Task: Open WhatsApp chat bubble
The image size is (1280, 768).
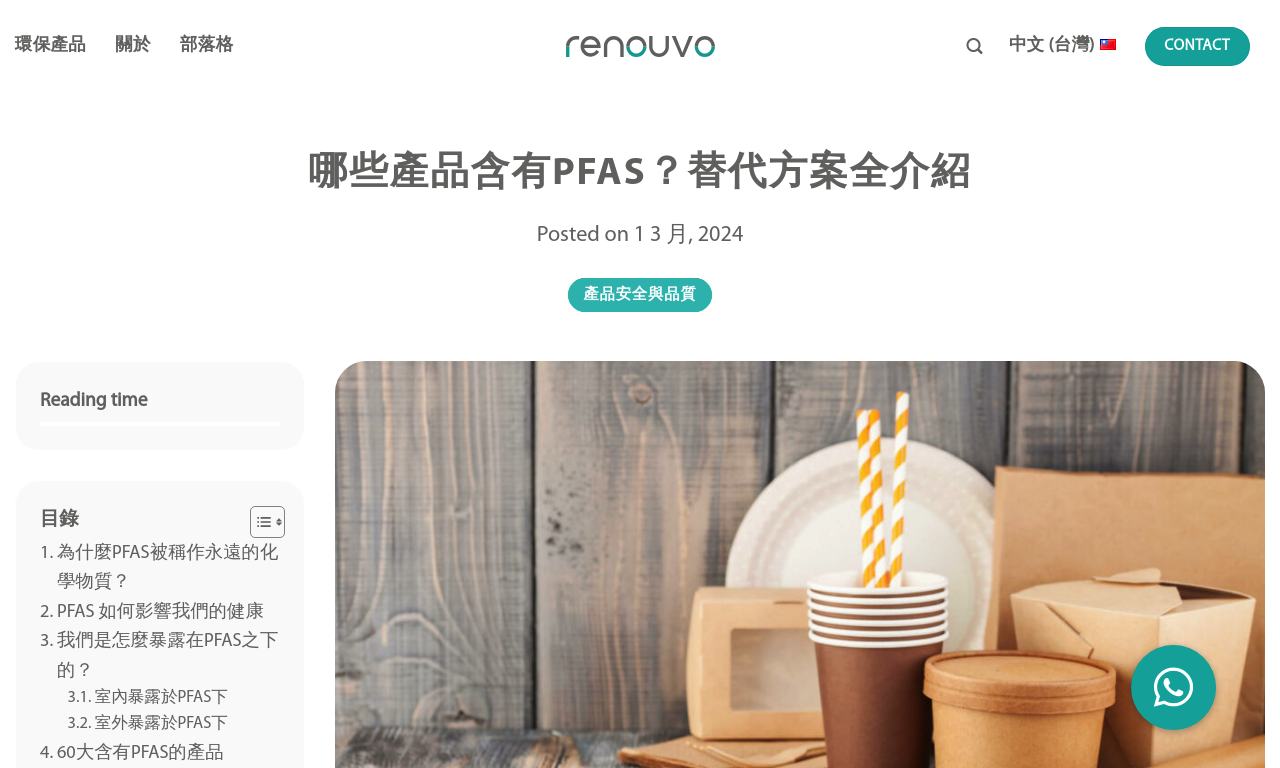Action: [x=1173, y=687]
